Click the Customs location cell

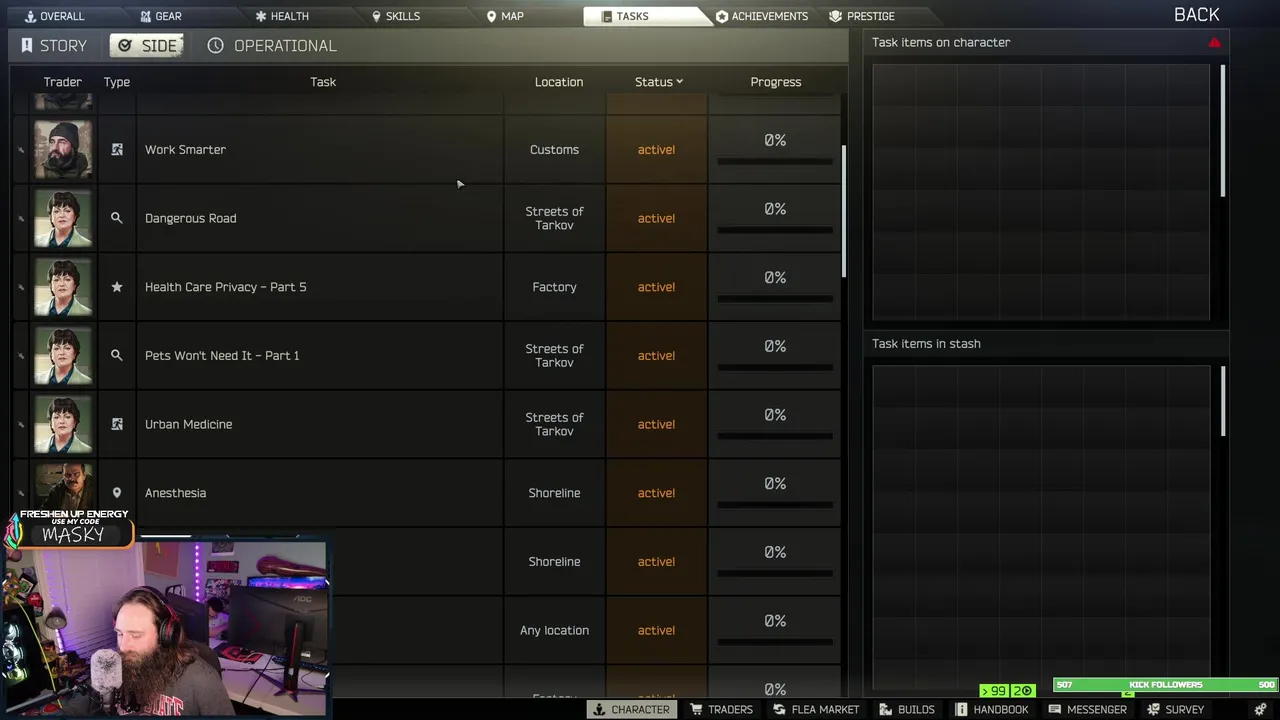coord(554,150)
